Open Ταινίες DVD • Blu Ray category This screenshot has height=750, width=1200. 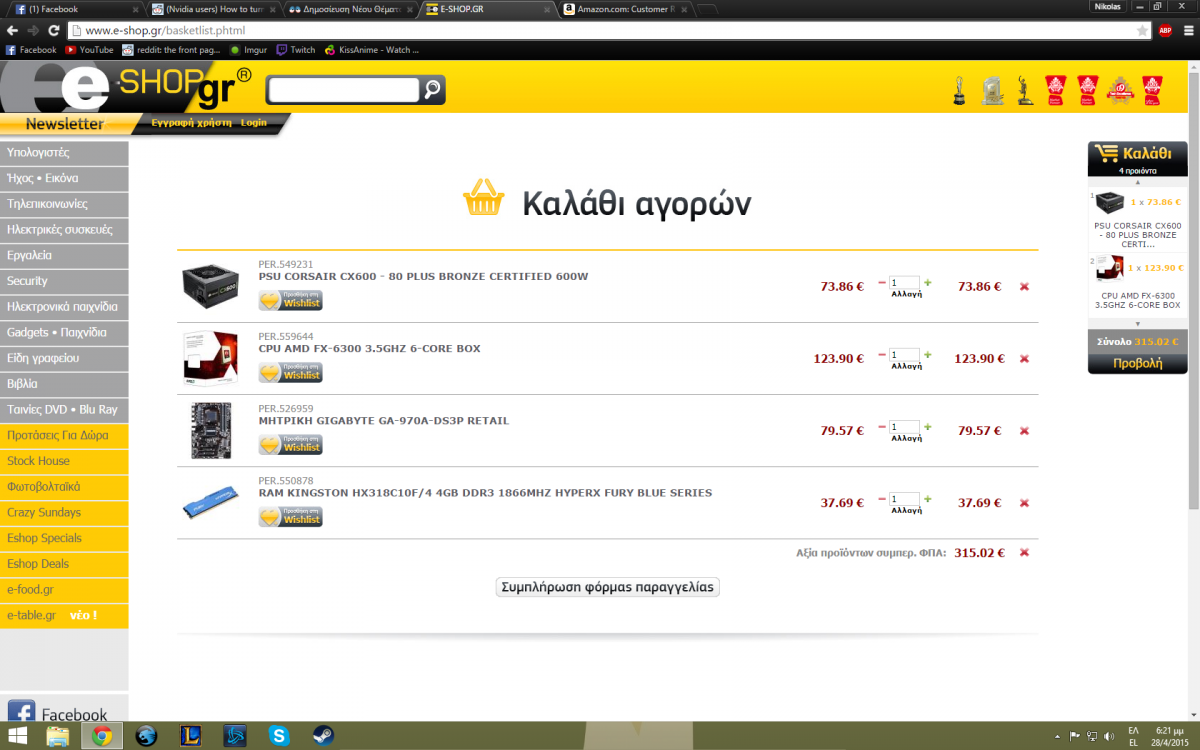[64, 410]
